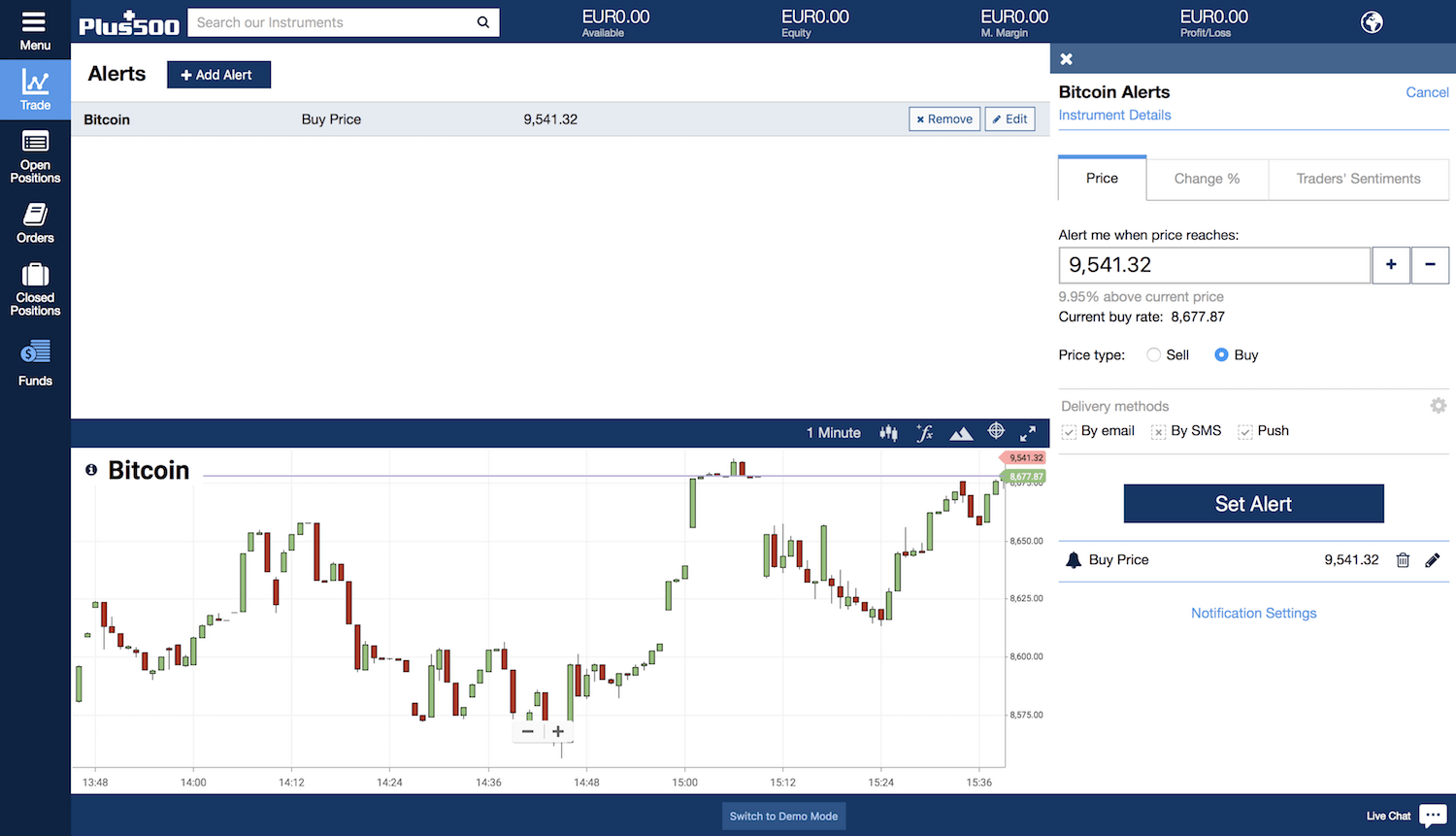
Task: Expand chart to fullscreen
Action: point(1028,433)
